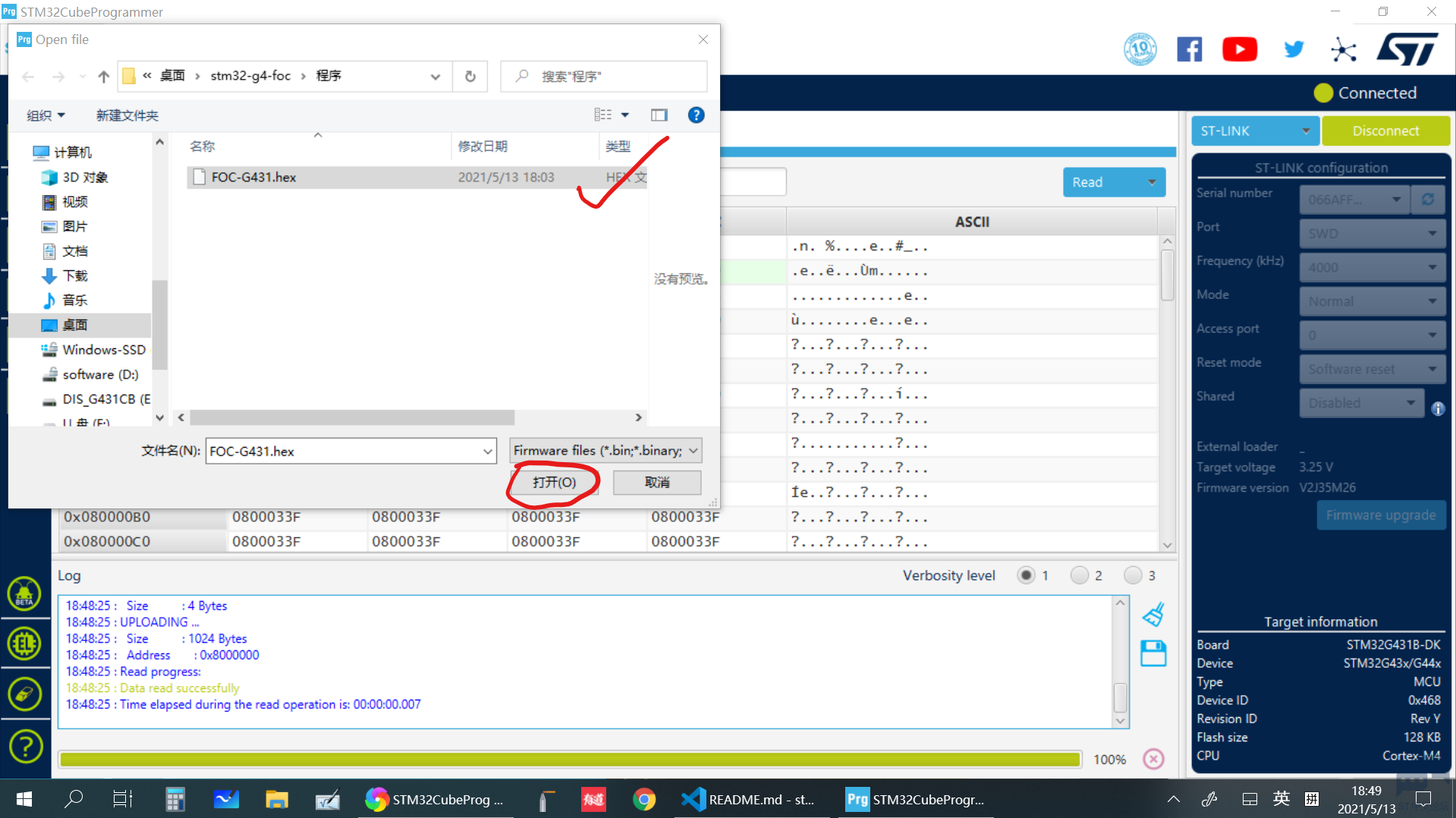Click 新建文件夹 in the dialog toolbar
This screenshot has width=1456, height=818.
(x=127, y=115)
